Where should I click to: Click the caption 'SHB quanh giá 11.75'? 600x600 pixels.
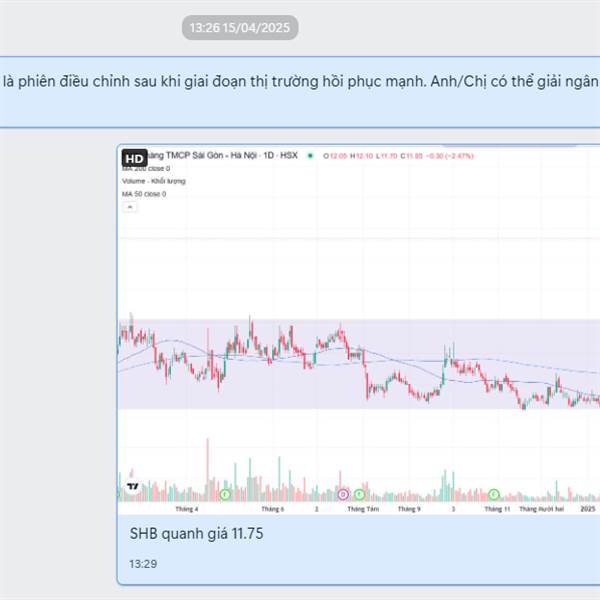(196, 533)
